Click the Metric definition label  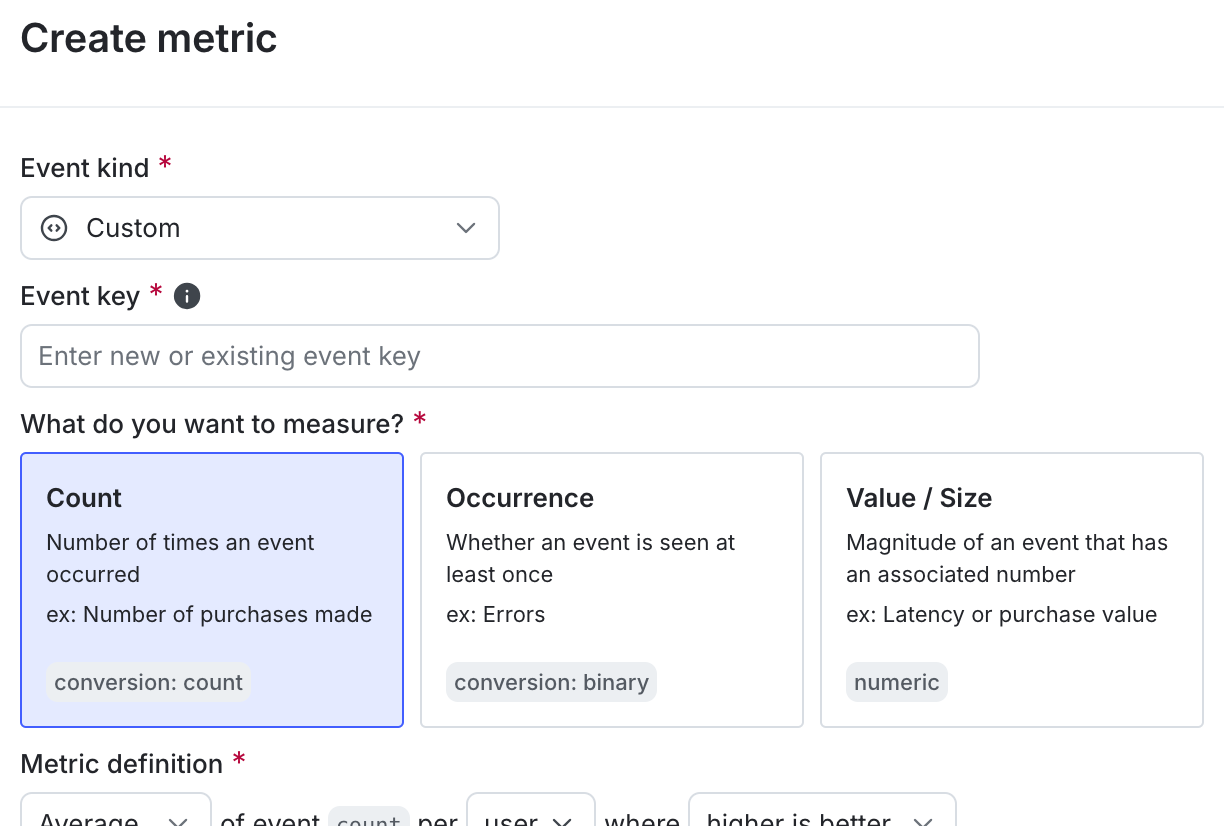[x=120, y=763]
